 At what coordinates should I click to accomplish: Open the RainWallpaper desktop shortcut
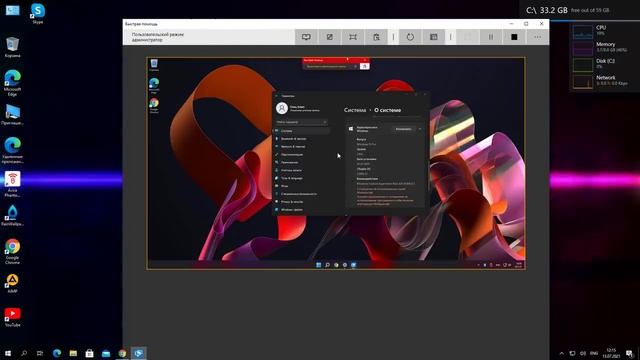12,216
